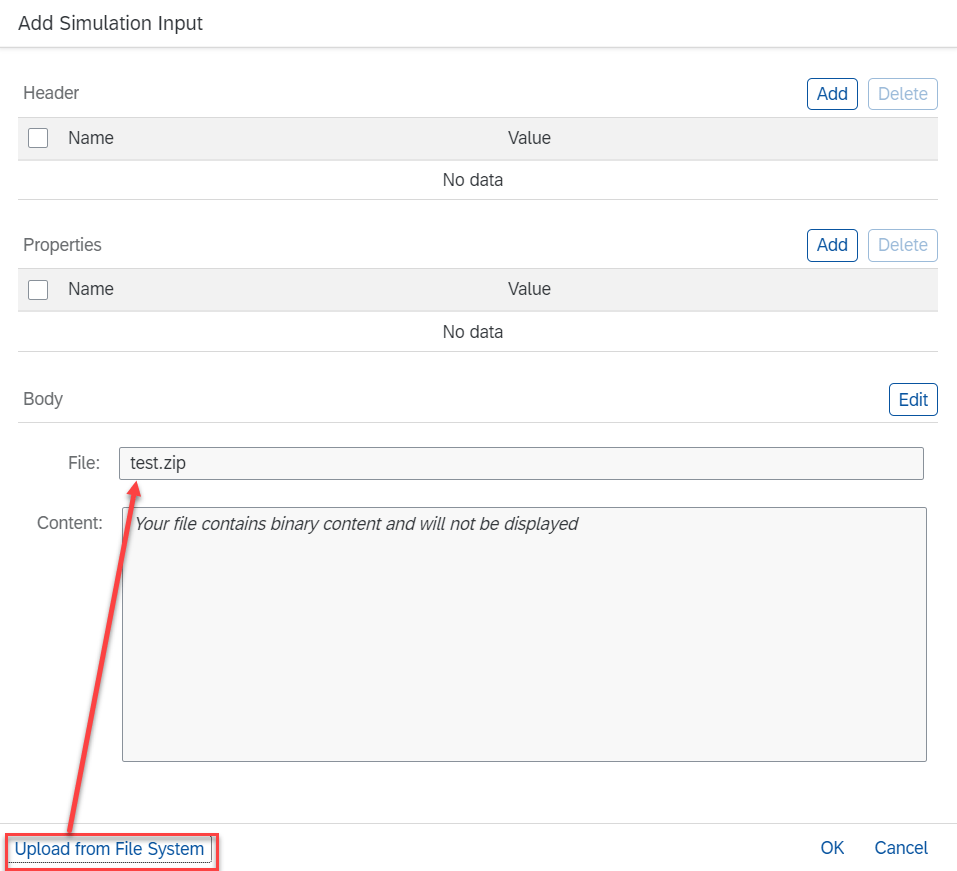
Task: Click the Body section label
Action: coord(42,399)
